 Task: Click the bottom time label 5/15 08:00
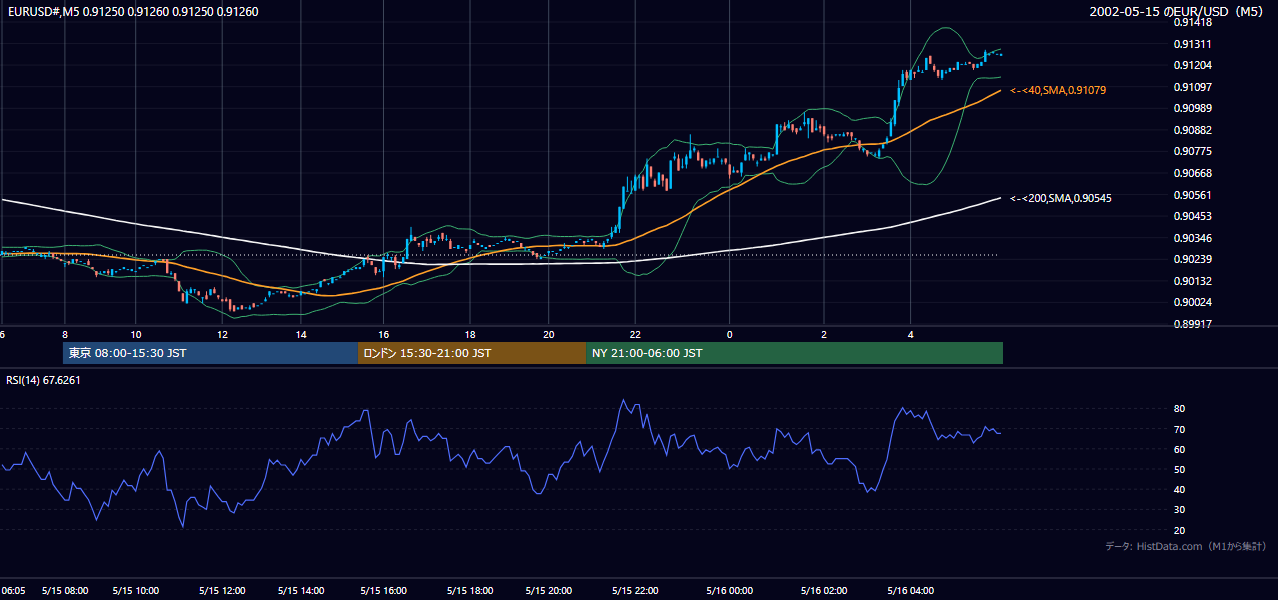point(65,590)
